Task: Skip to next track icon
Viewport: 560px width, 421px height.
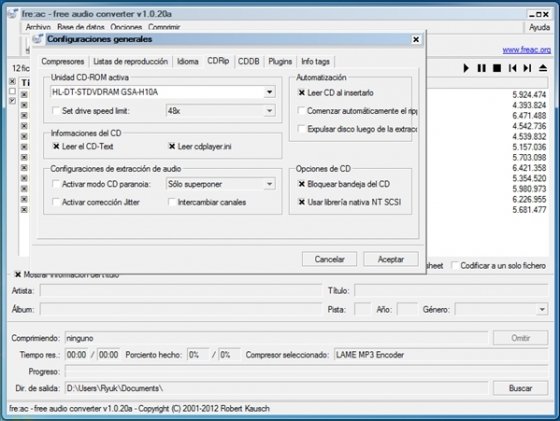Action: tap(528, 68)
